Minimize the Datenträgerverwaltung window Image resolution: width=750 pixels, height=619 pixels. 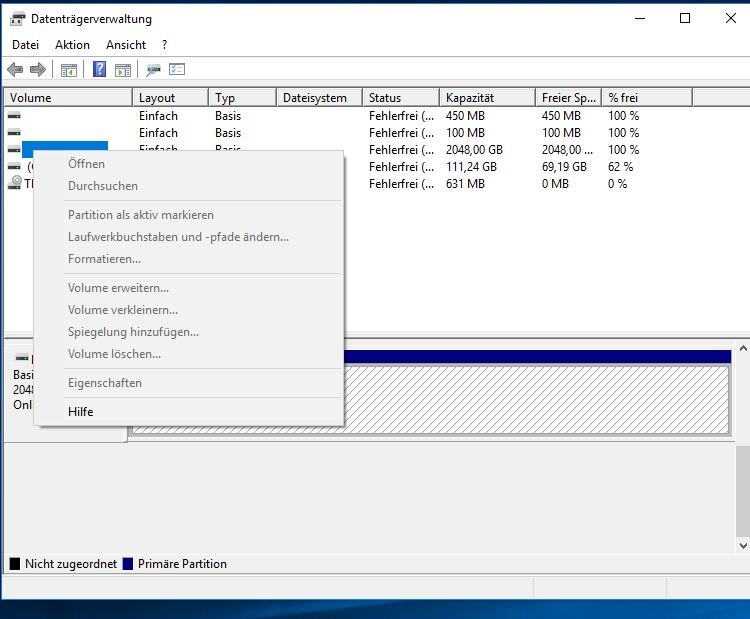click(640, 18)
